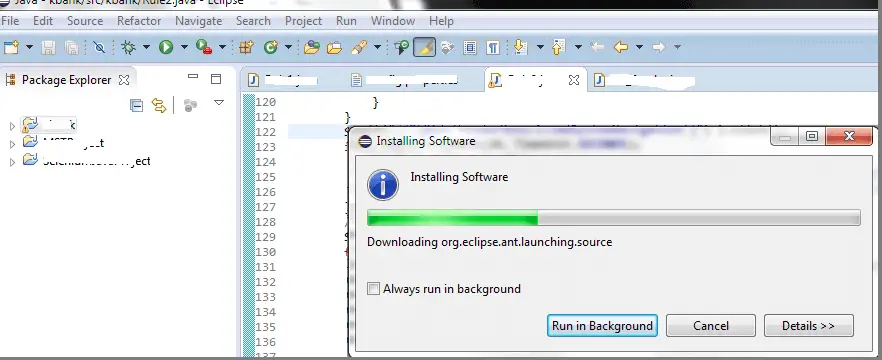Open the New wizard dropdown arrow
The image size is (882, 360).
[x=29, y=47]
